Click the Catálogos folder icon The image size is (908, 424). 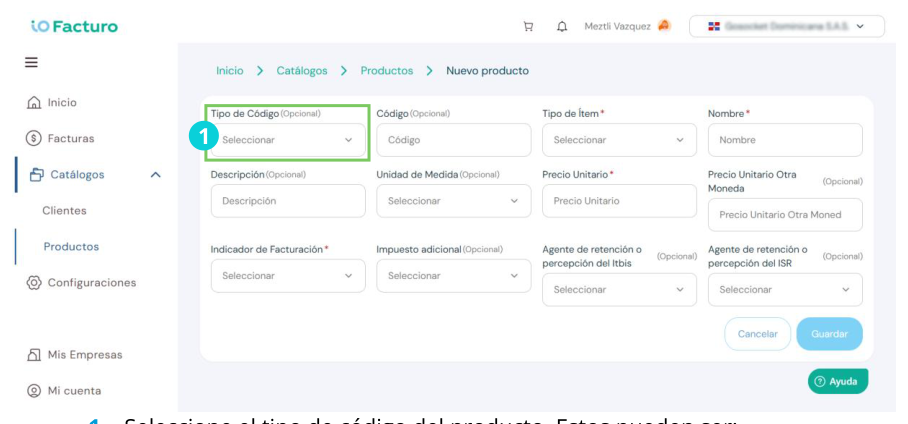click(37, 174)
